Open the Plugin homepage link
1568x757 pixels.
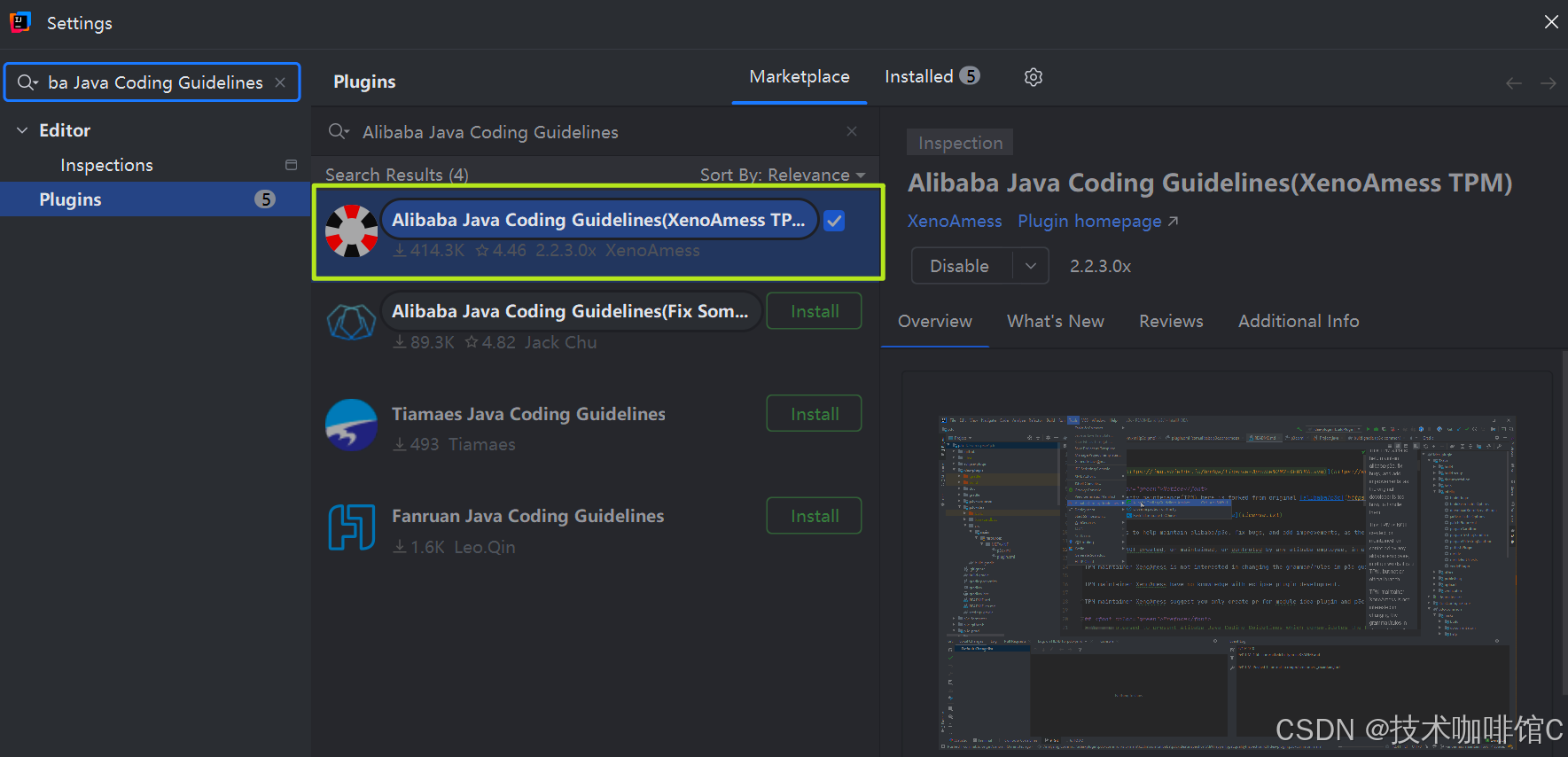[1097, 221]
